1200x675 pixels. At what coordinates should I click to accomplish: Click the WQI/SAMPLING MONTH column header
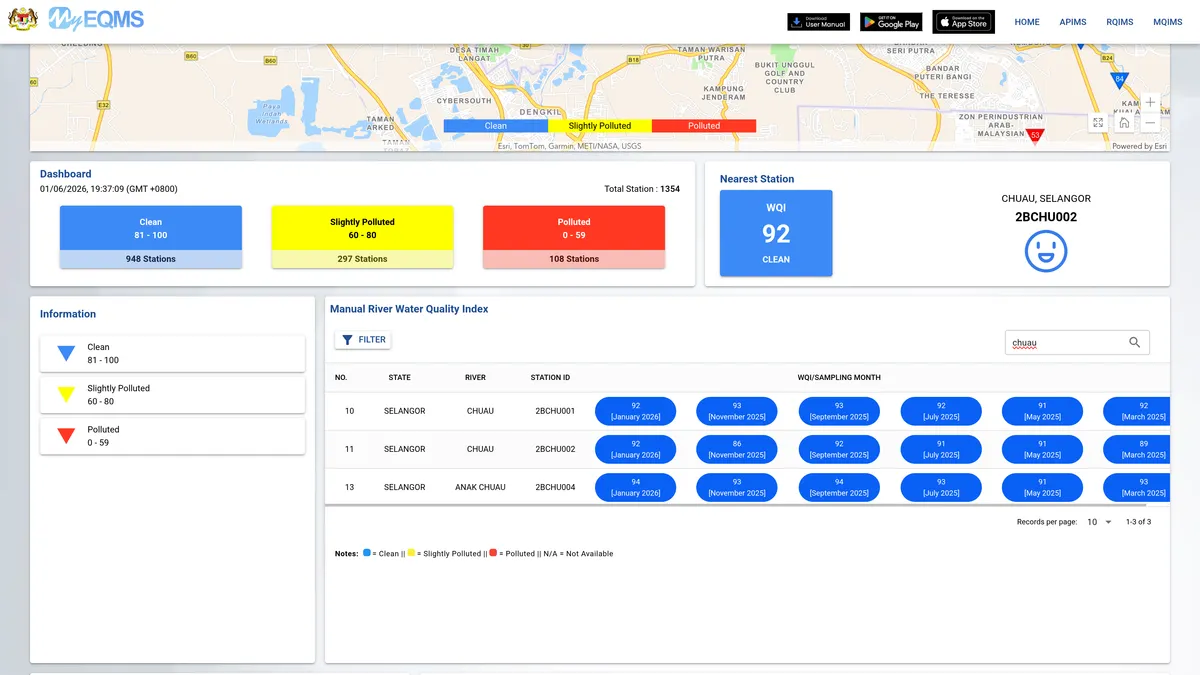(839, 378)
